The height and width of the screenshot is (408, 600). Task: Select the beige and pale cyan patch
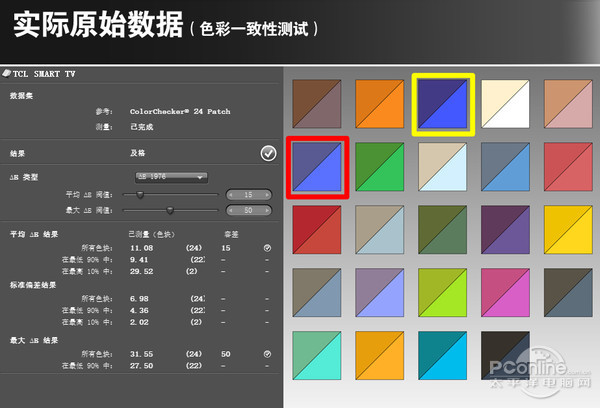442,166
